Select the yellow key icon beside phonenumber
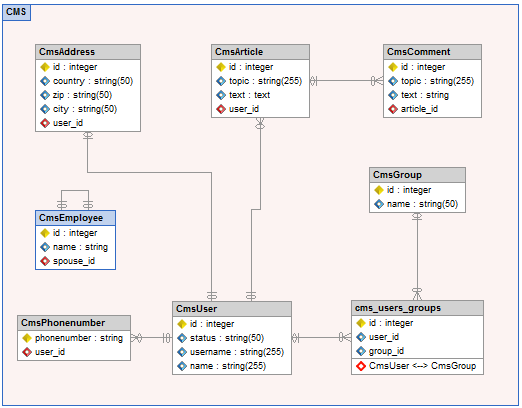Image resolution: width=522 pixels, height=408 pixels. coord(27,338)
